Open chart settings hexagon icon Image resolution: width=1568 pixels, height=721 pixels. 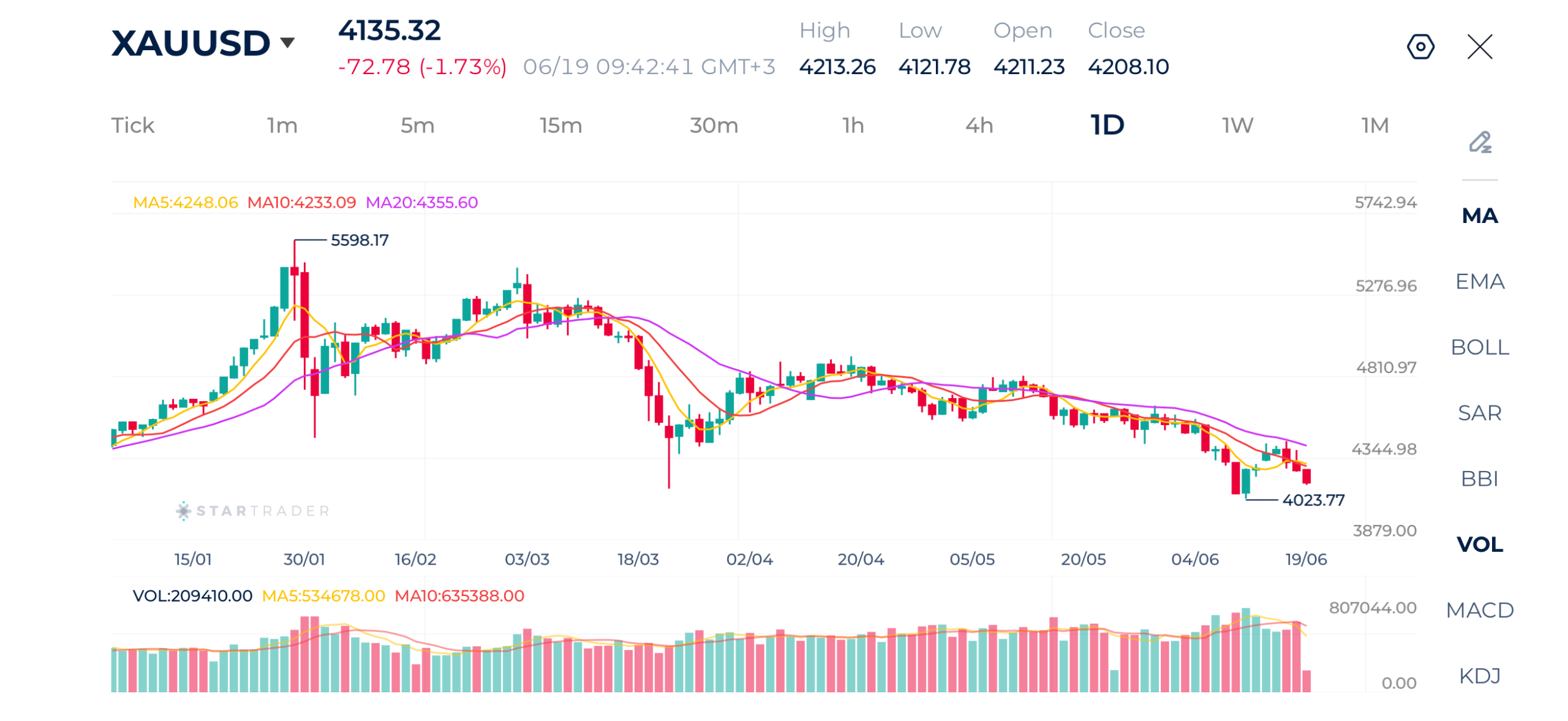tap(1420, 47)
